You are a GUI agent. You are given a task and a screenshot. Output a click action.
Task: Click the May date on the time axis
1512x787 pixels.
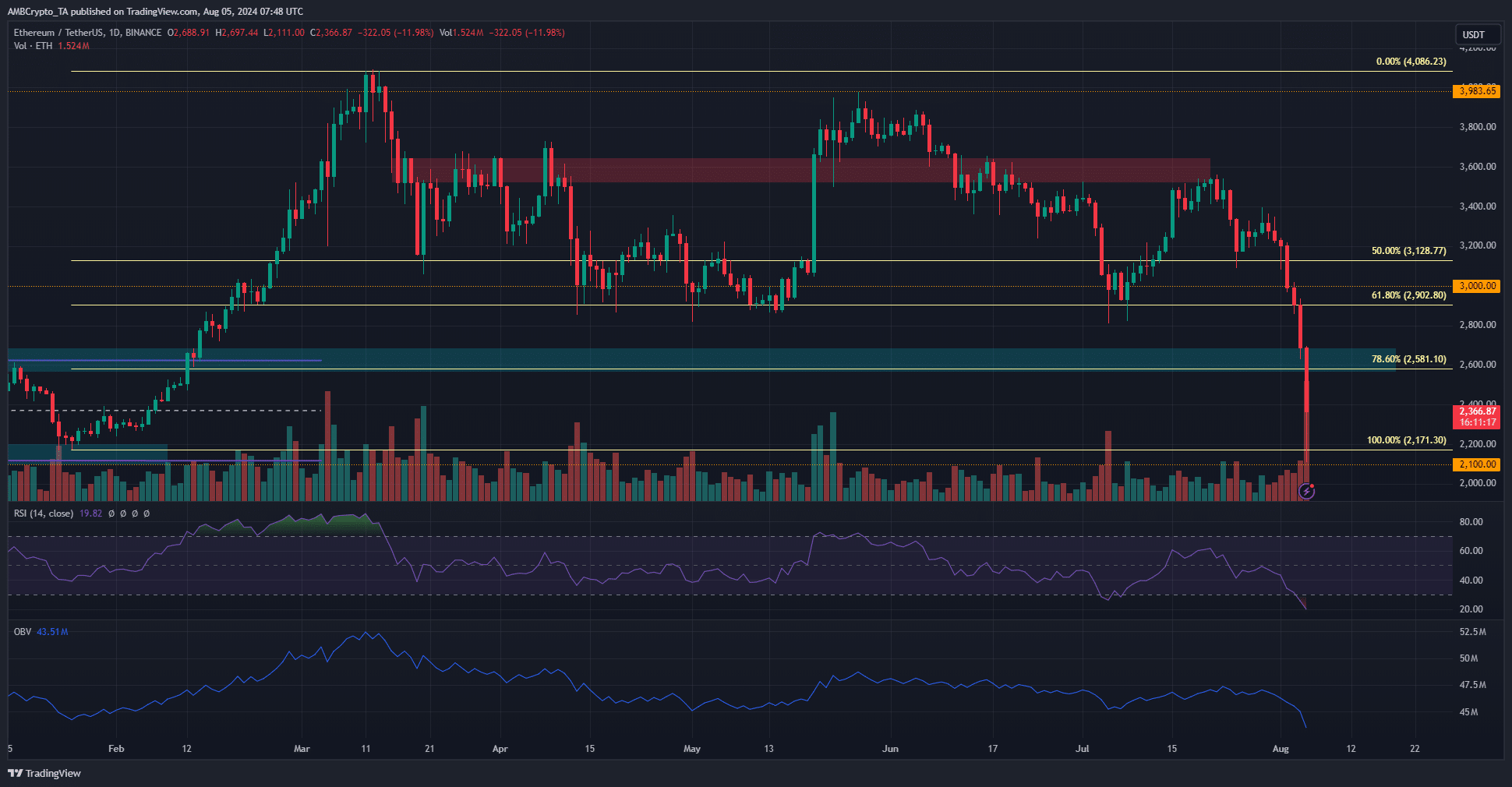coord(692,749)
